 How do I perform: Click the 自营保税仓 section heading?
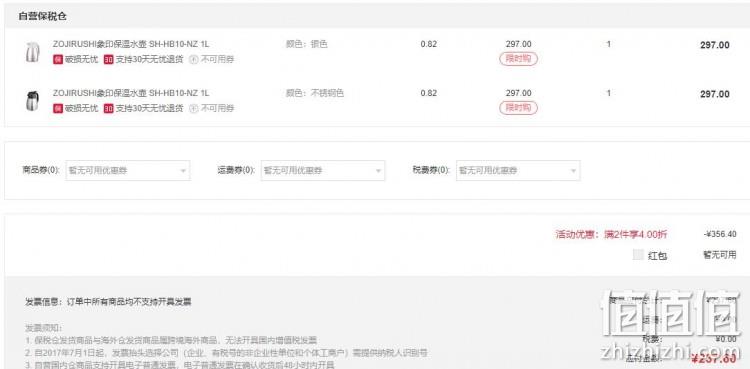coord(43,16)
